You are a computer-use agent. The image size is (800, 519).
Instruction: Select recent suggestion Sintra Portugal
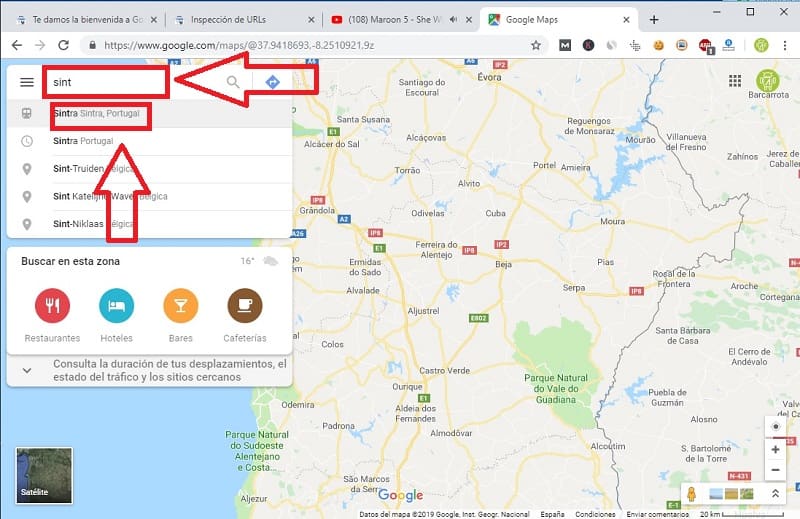(149, 141)
